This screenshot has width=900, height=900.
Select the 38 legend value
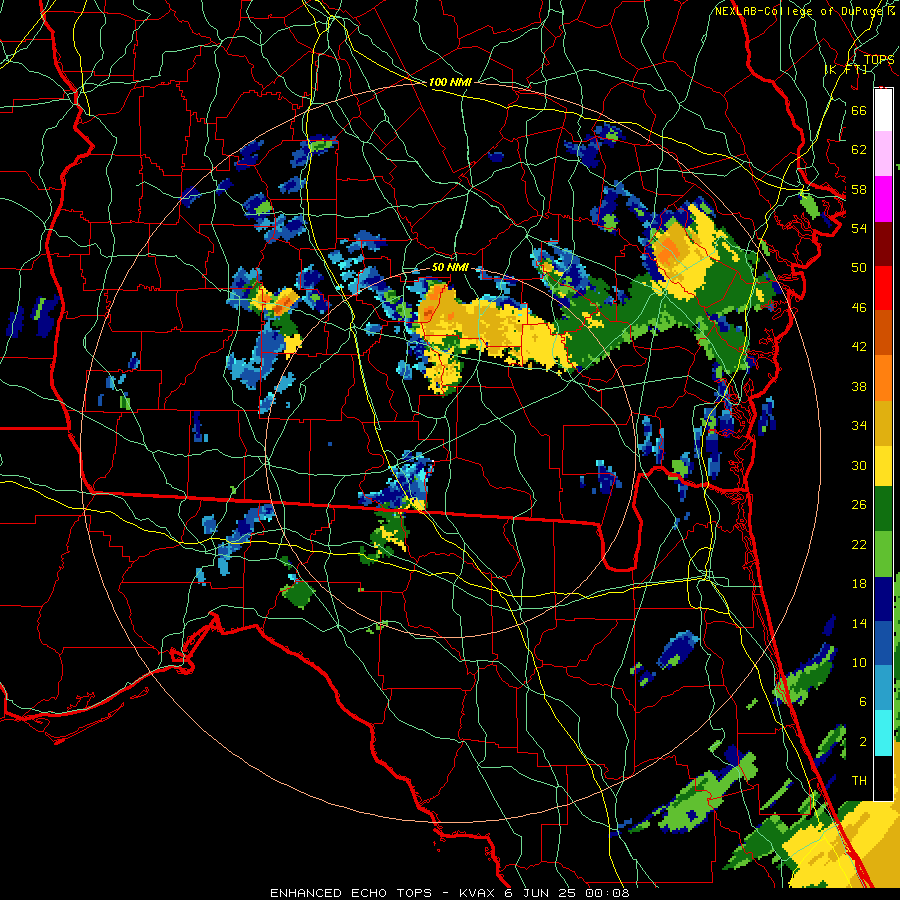(x=859, y=387)
